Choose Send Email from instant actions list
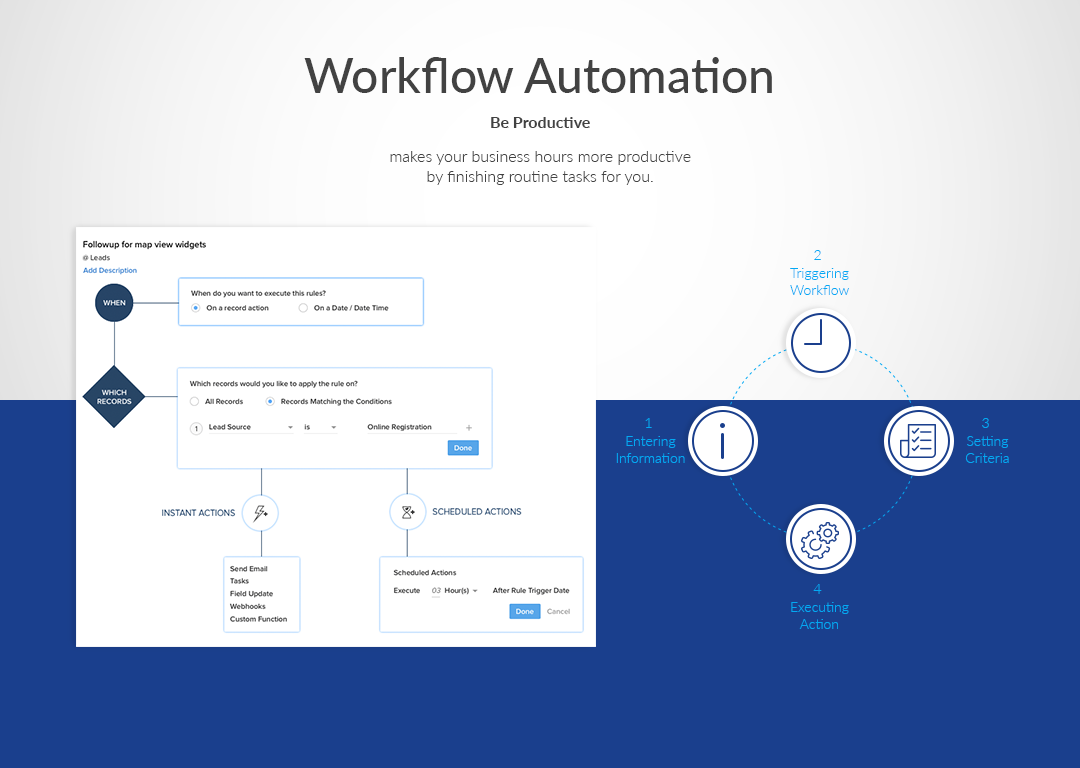 coord(249,569)
